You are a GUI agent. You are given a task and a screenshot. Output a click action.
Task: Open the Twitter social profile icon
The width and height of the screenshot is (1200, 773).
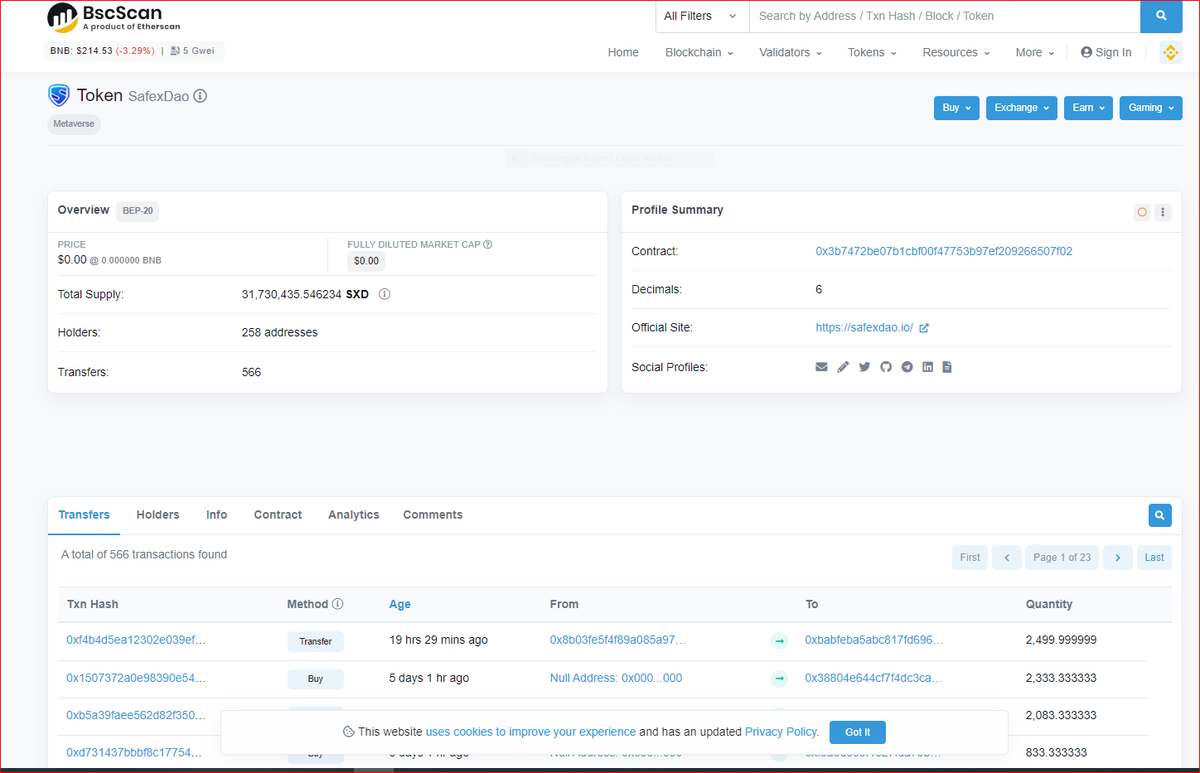coord(864,367)
